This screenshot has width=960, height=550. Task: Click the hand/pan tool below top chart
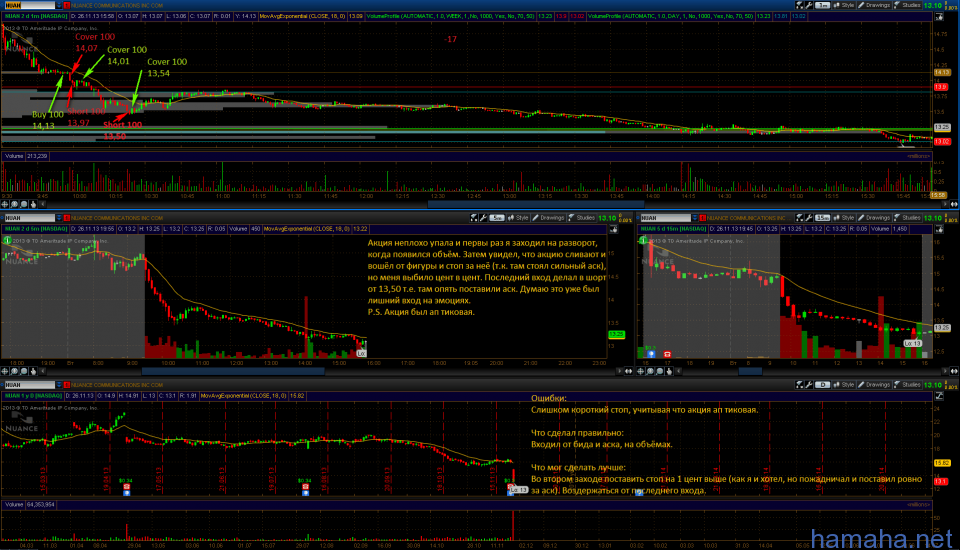pos(33,204)
